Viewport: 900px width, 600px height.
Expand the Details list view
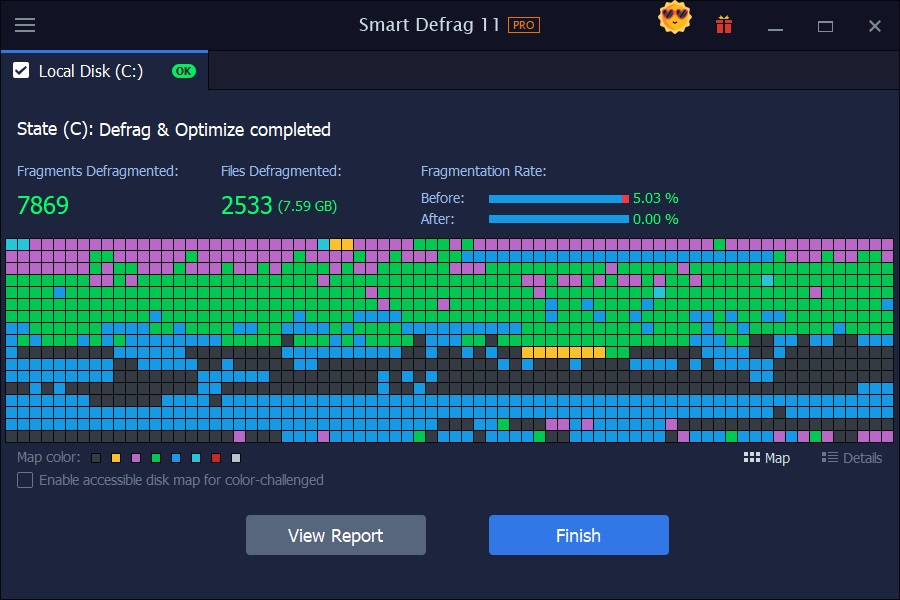(x=852, y=458)
